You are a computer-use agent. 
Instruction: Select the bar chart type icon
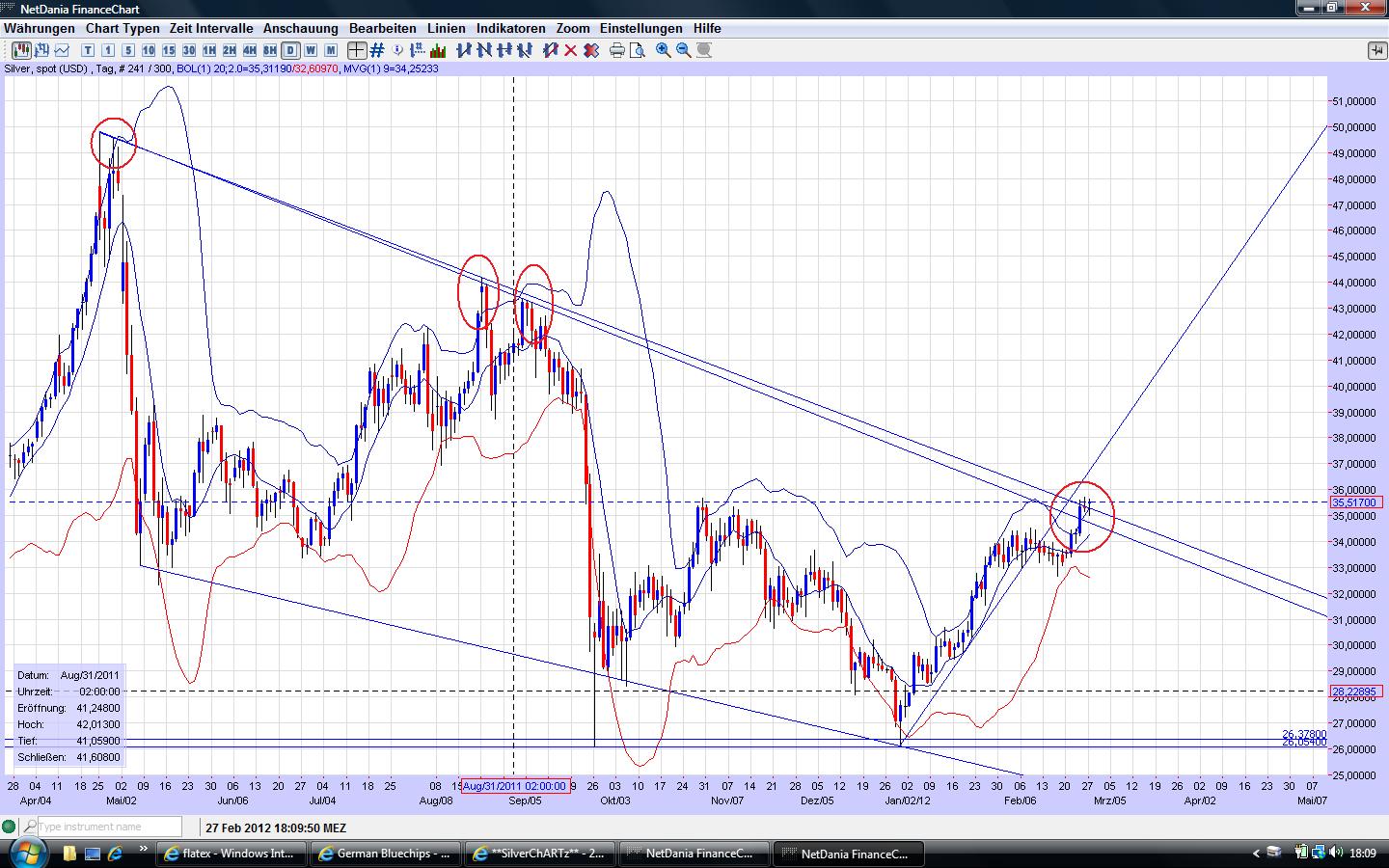42,50
